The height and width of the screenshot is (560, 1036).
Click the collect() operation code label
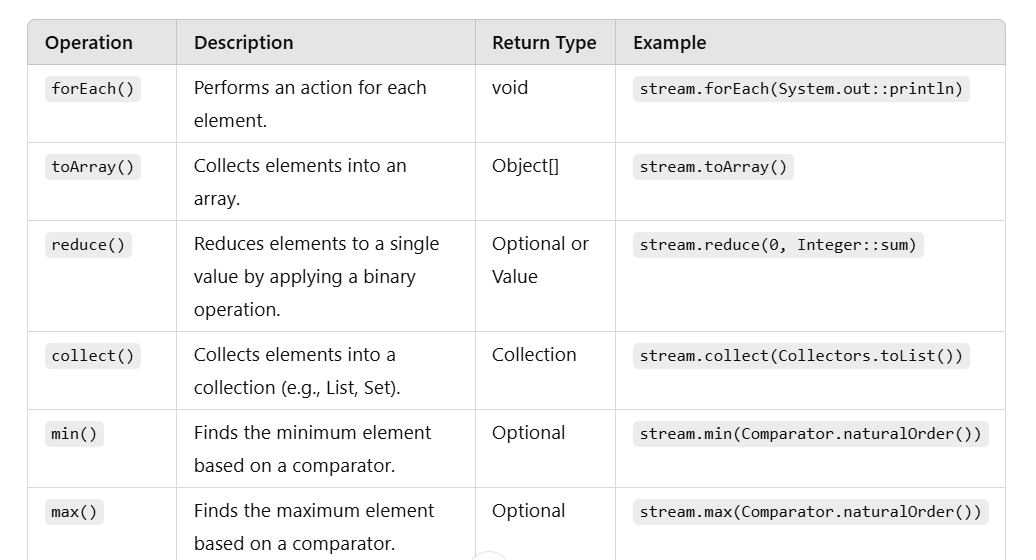coord(93,356)
